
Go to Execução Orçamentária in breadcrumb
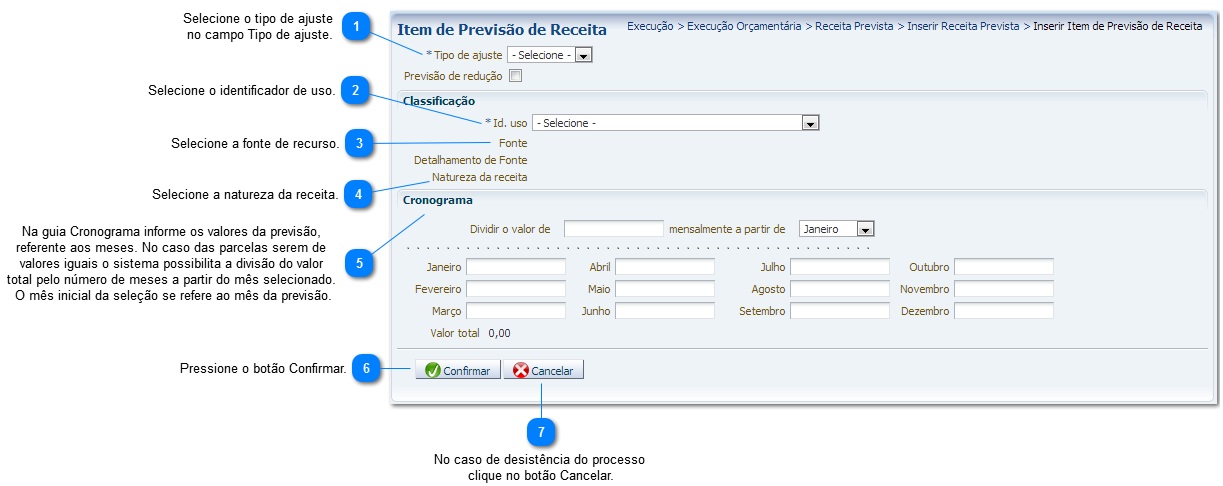tap(744, 27)
